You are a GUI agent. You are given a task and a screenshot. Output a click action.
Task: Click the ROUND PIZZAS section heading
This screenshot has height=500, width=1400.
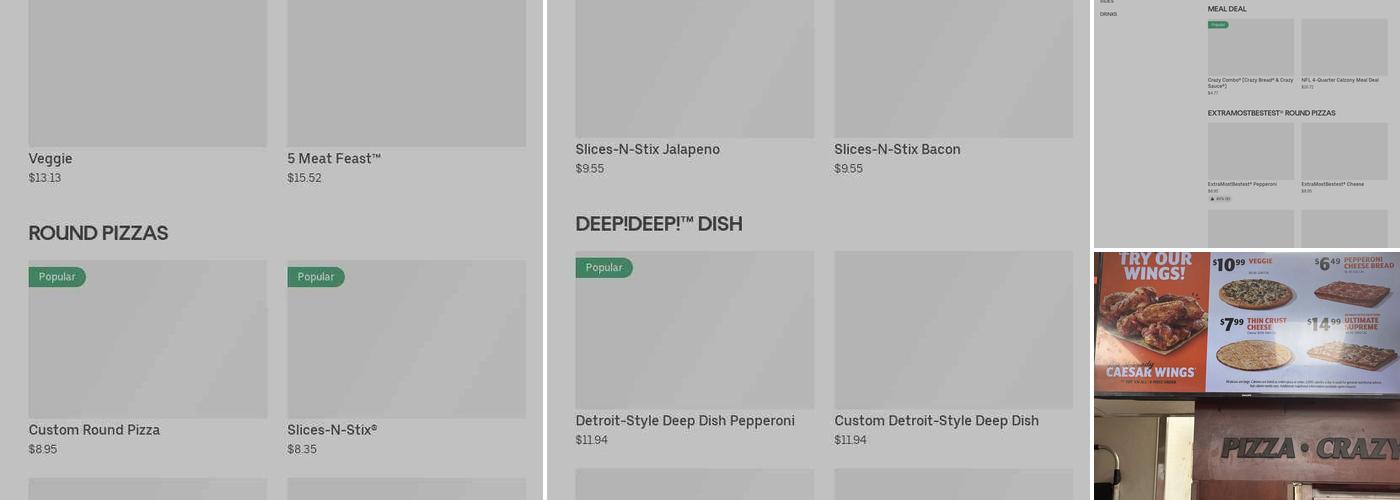click(x=98, y=233)
